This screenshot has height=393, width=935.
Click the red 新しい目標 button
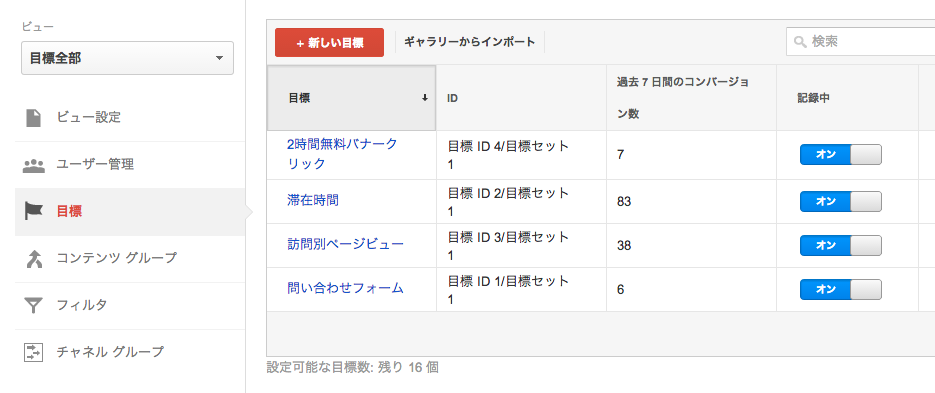(x=329, y=42)
